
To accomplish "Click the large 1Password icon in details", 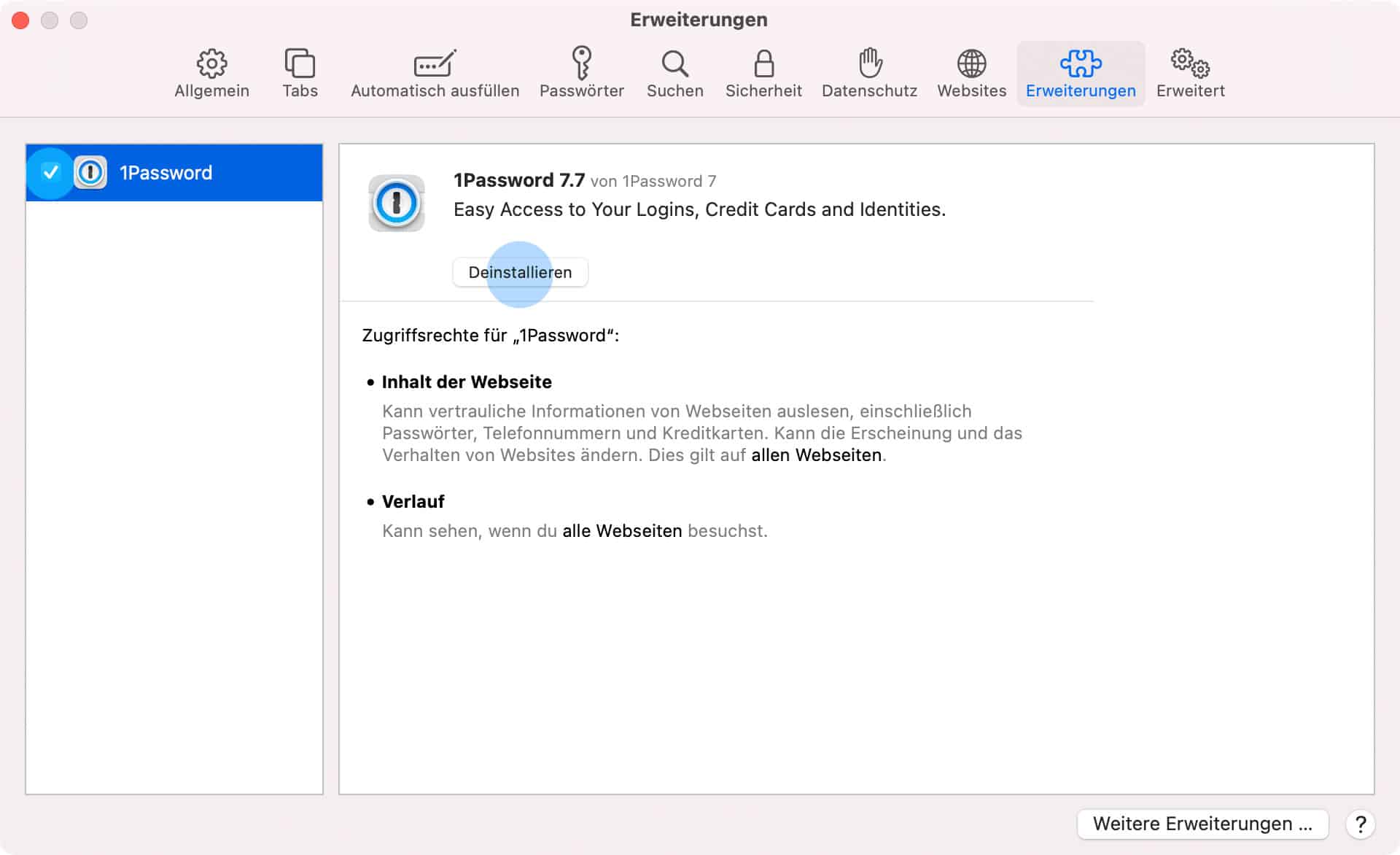I will (397, 203).
